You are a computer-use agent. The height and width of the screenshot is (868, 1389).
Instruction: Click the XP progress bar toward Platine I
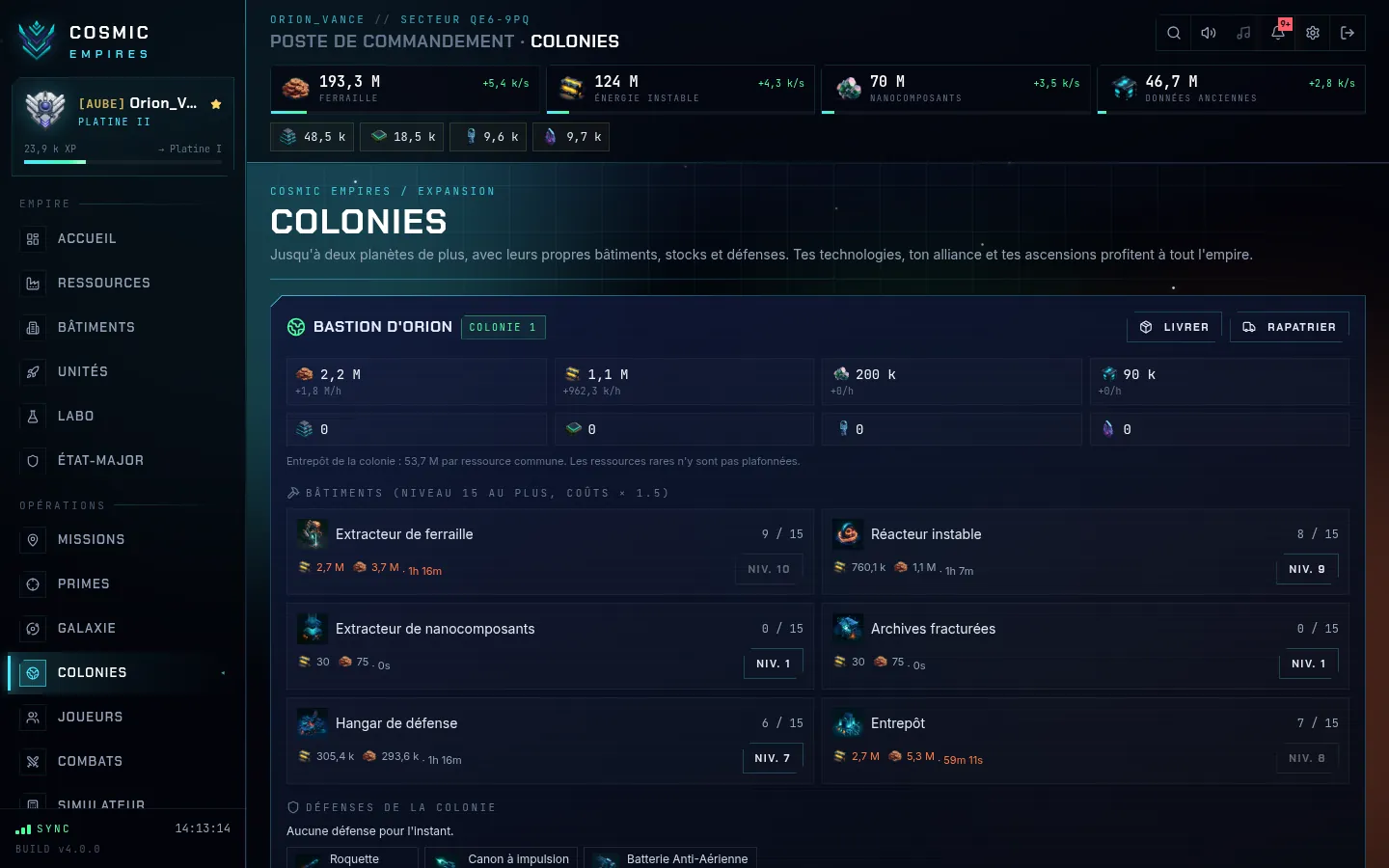(123, 162)
